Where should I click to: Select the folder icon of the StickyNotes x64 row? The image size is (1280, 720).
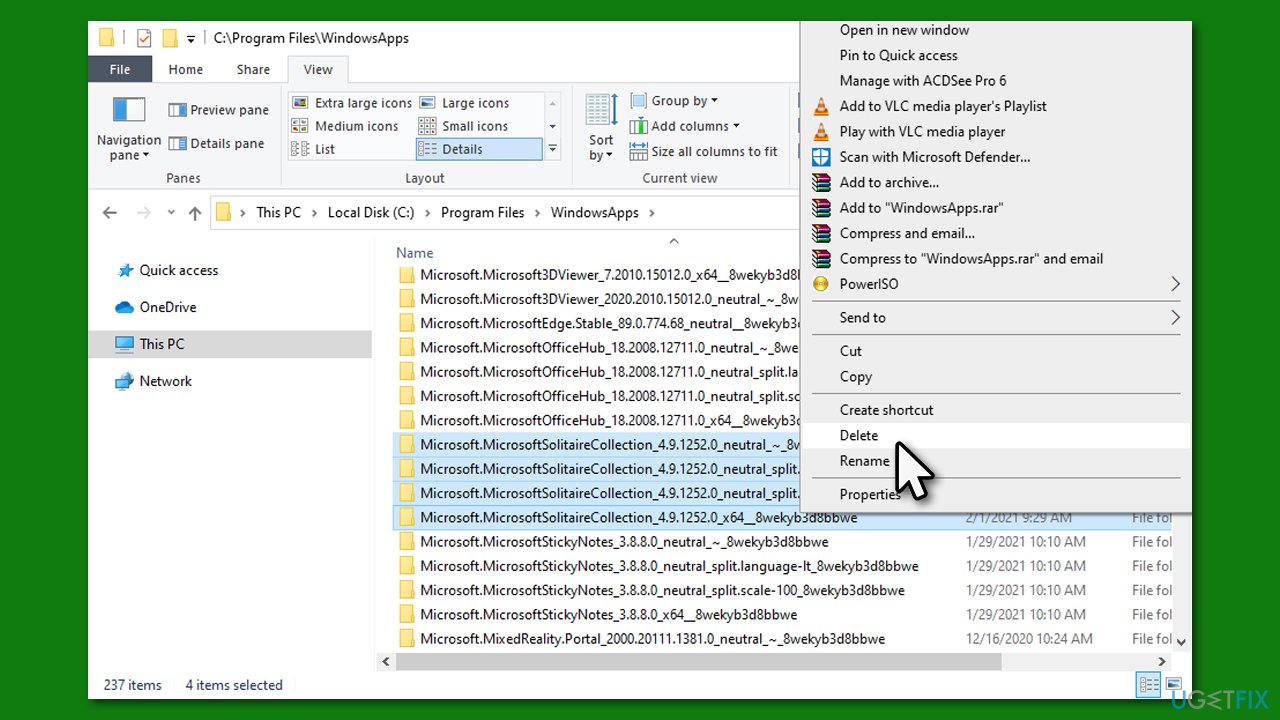[406, 614]
